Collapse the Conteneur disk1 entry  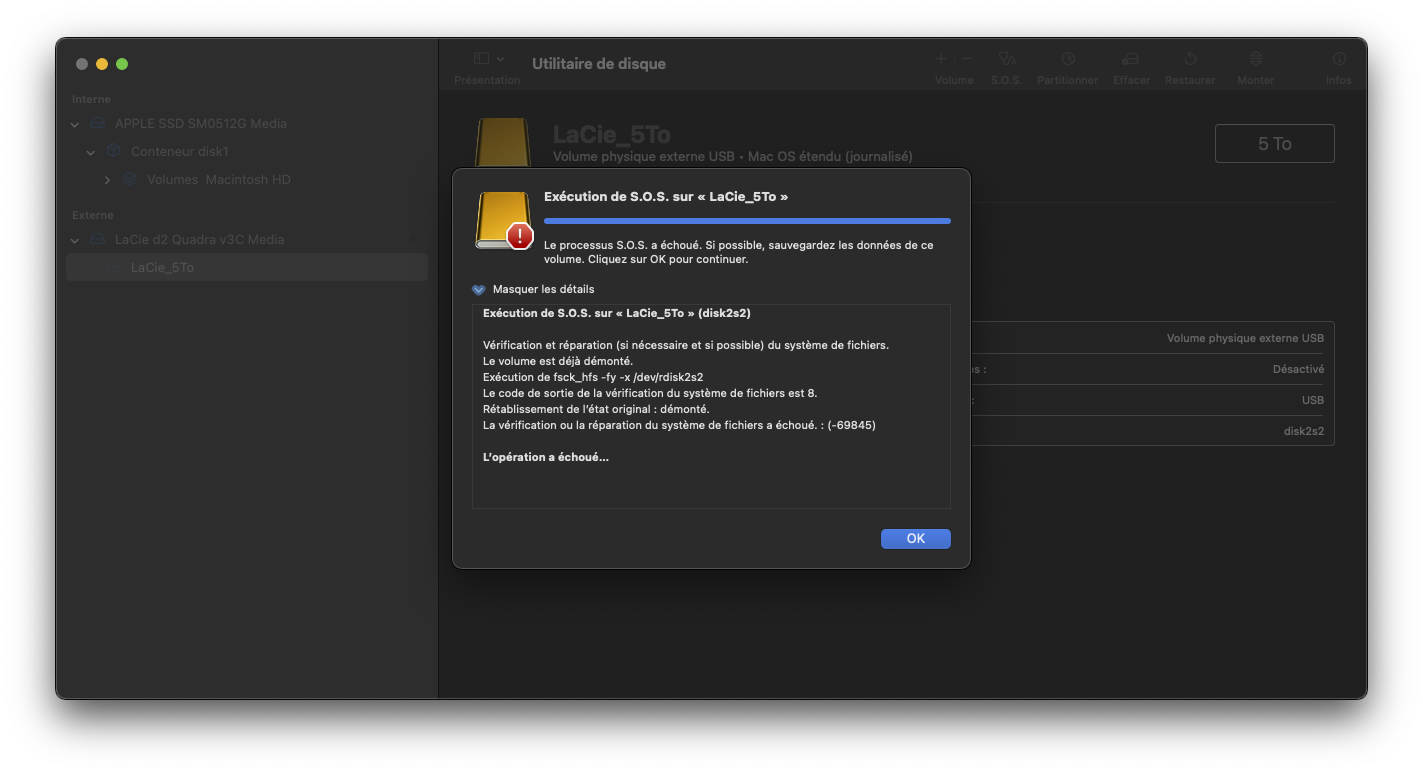(x=91, y=152)
